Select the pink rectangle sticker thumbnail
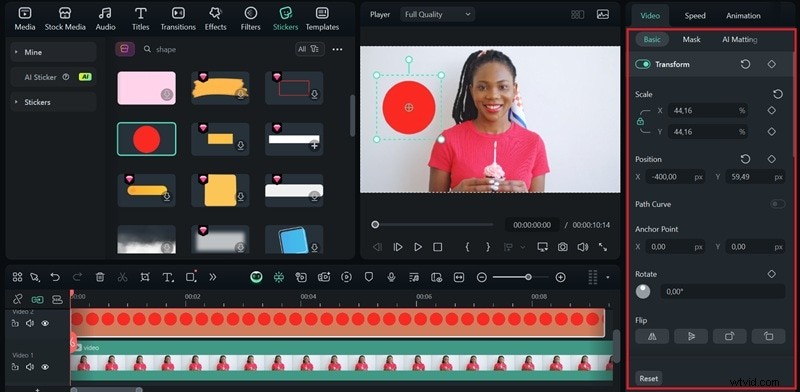 [x=146, y=88]
